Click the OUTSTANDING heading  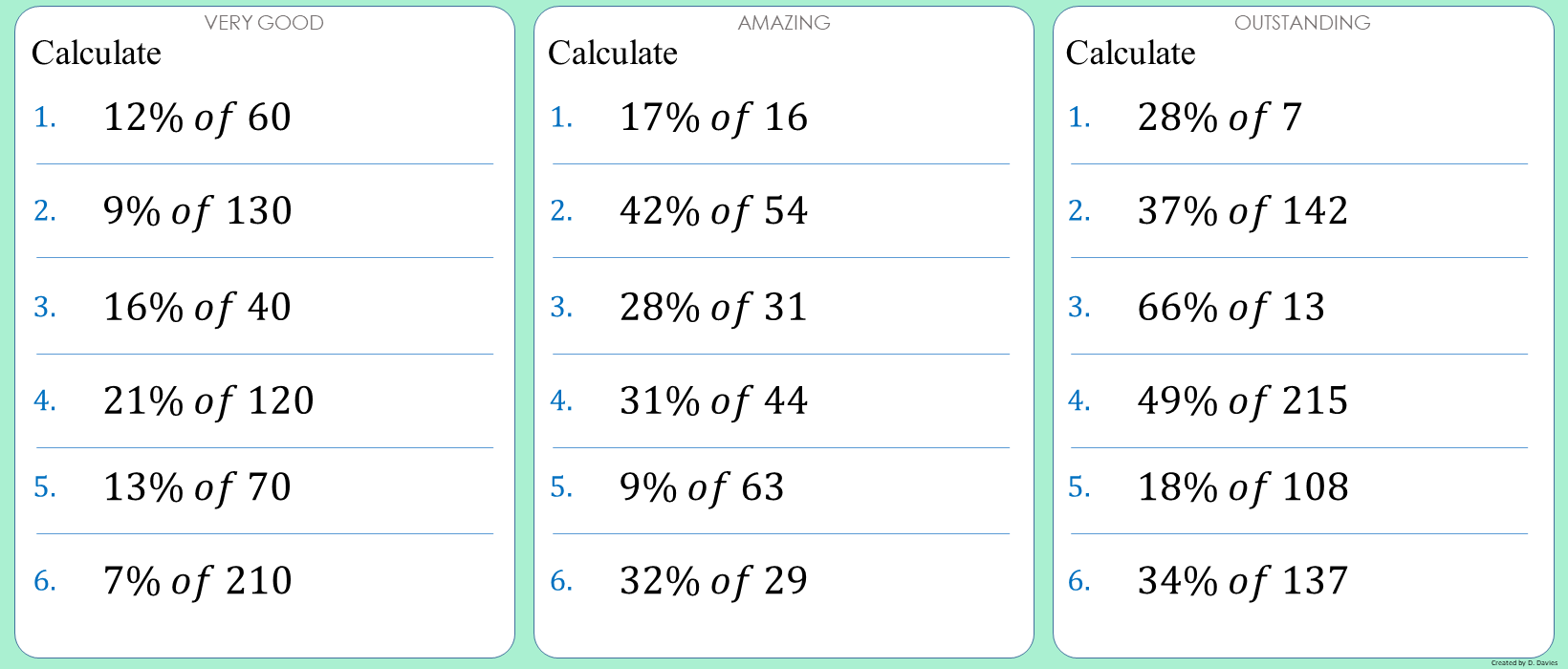pyautogui.click(x=1302, y=23)
